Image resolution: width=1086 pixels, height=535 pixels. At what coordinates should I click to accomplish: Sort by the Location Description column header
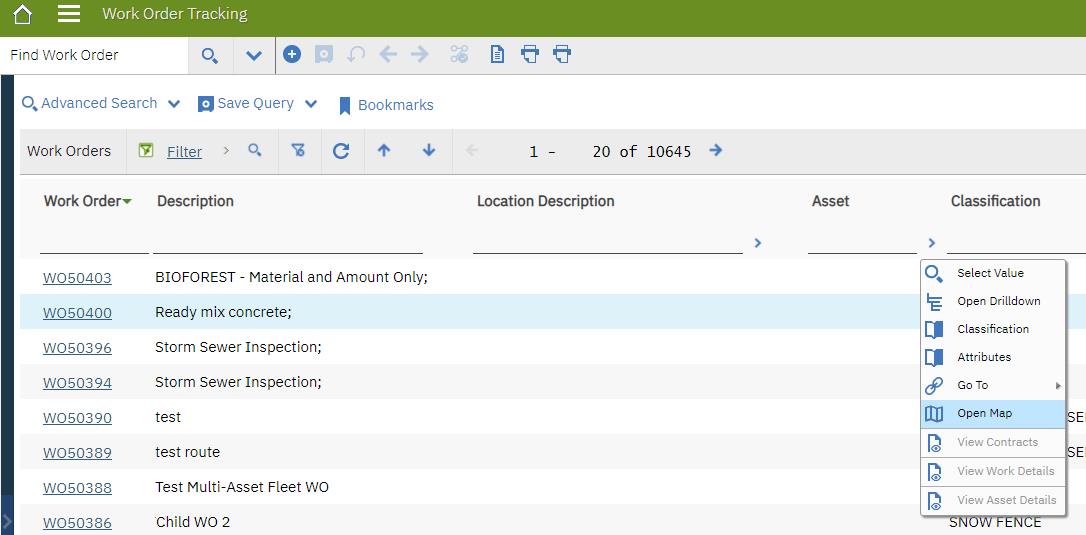click(x=546, y=201)
